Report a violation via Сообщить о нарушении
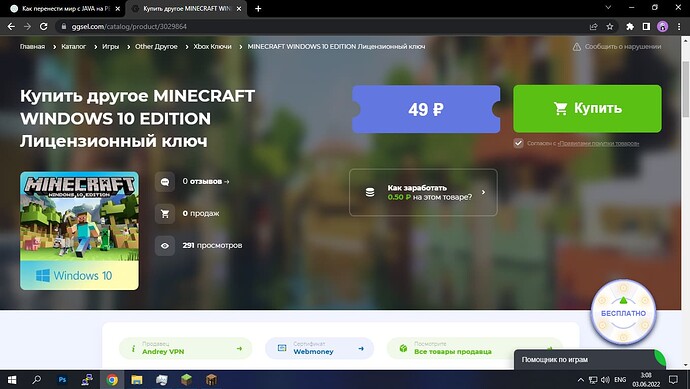The image size is (690, 389). 617,46
